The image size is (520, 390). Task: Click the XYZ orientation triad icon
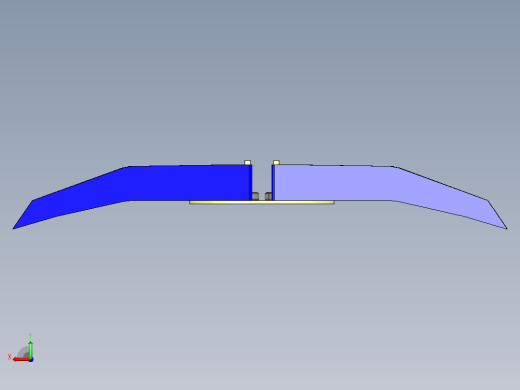pyautogui.click(x=21, y=348)
